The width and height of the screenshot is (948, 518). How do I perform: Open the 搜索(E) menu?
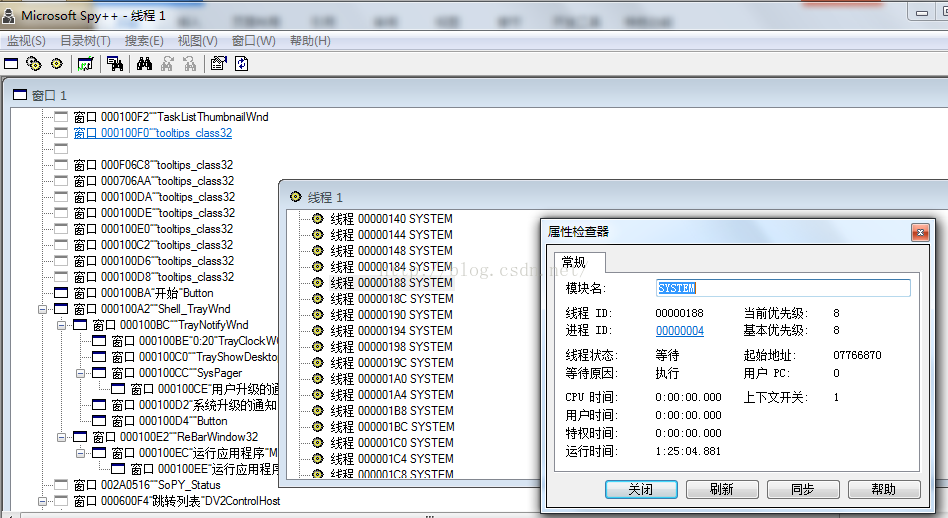click(144, 40)
